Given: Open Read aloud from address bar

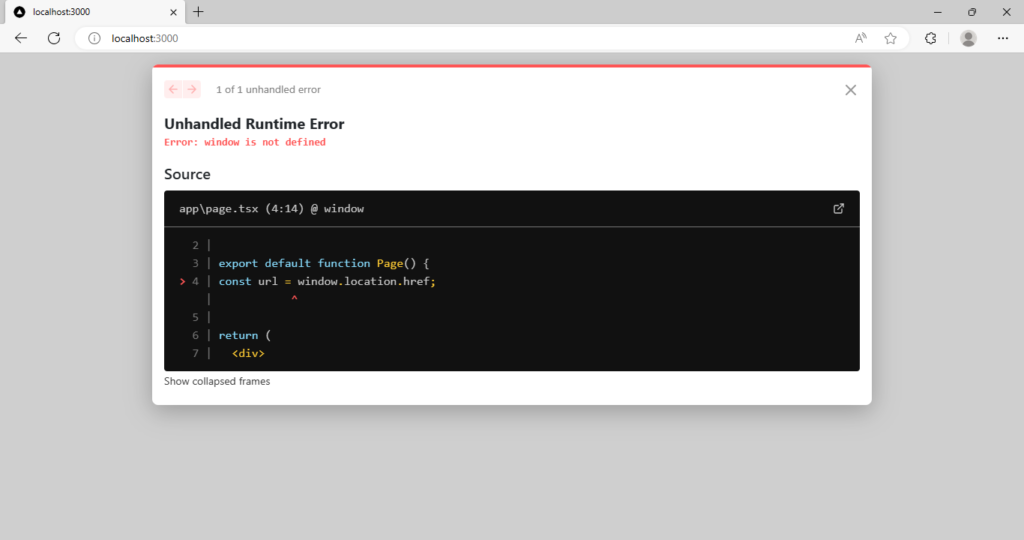Looking at the screenshot, I should point(861,39).
